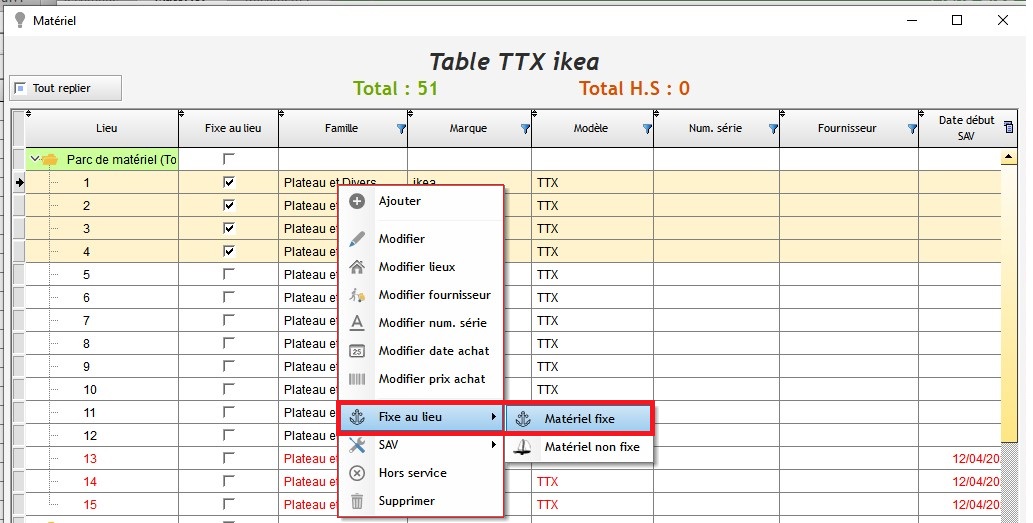Select the row numbered 10
Image resolution: width=1033 pixels, height=523 pixels.
coord(90,389)
